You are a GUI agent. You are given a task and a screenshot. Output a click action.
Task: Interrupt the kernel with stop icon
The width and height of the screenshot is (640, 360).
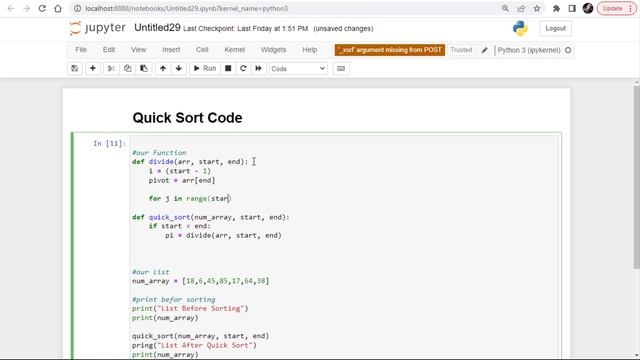(x=228, y=69)
